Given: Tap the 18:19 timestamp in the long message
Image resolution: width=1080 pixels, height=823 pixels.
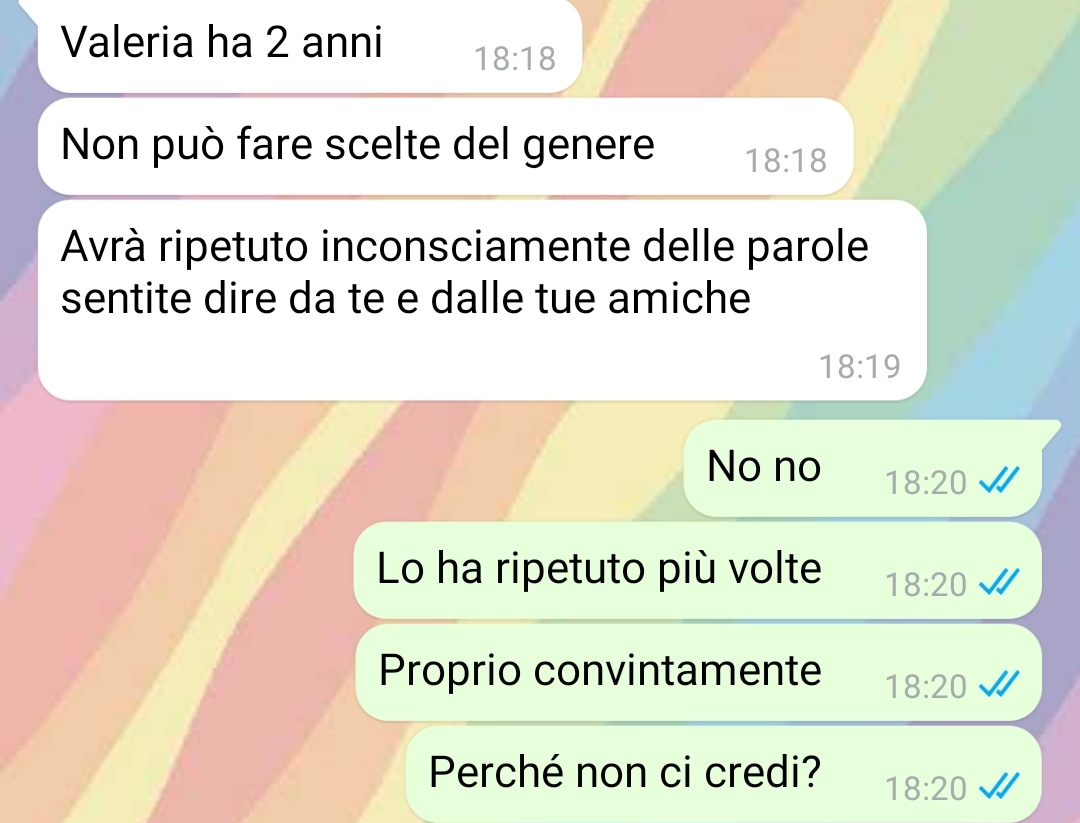Looking at the screenshot, I should coord(860,366).
